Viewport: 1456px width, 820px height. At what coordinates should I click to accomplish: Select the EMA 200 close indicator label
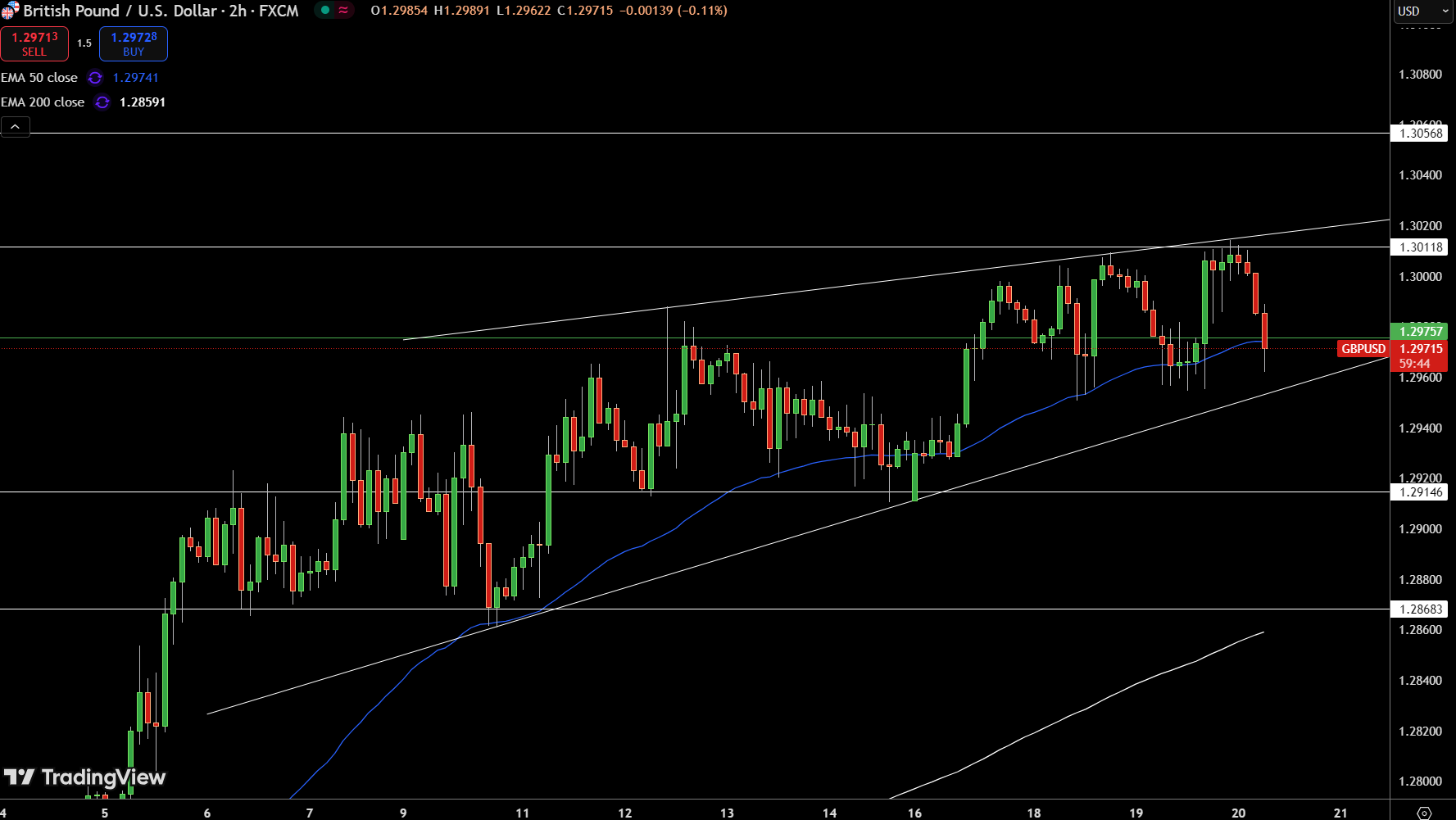click(x=43, y=102)
